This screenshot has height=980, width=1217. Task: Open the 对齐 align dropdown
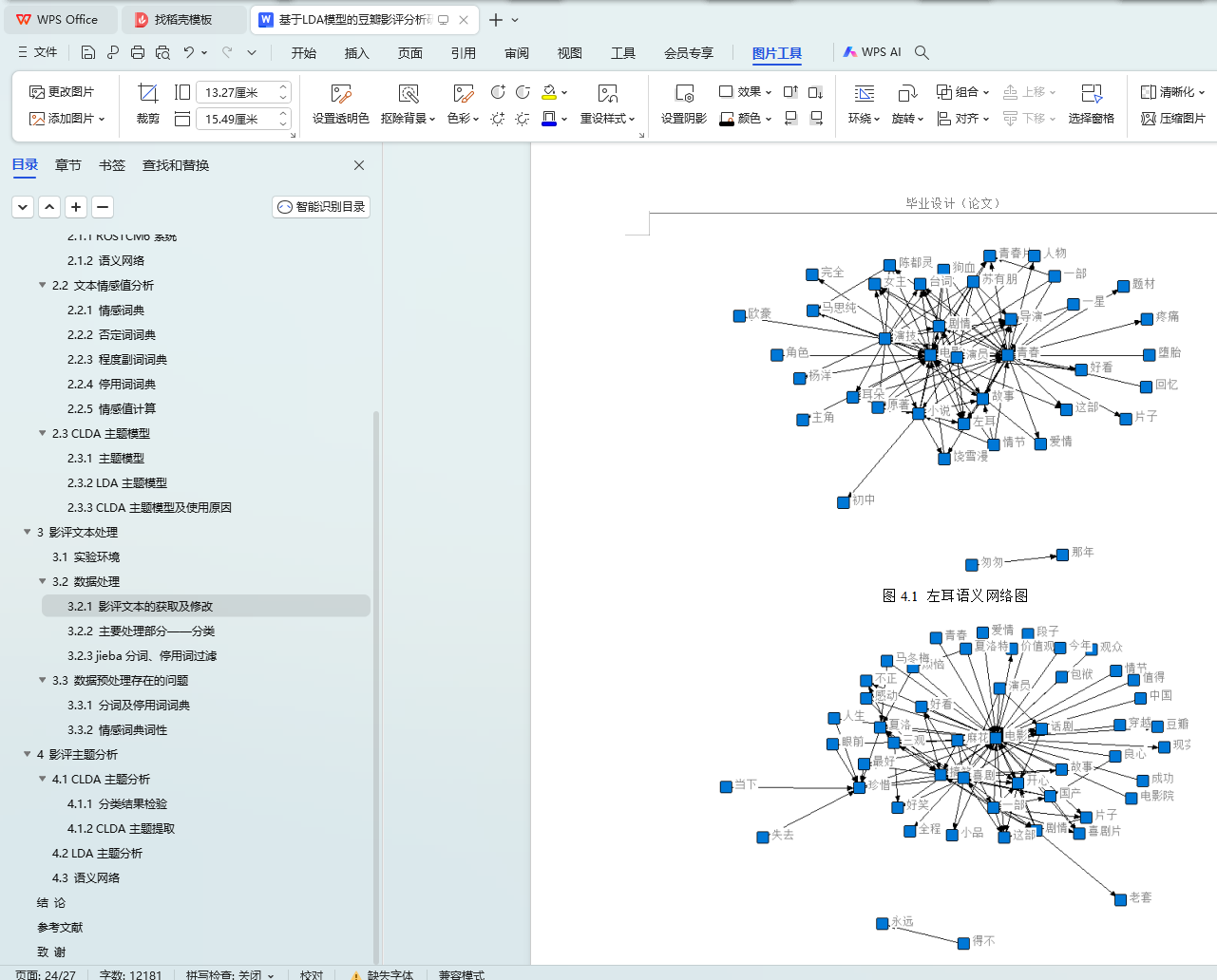963,119
